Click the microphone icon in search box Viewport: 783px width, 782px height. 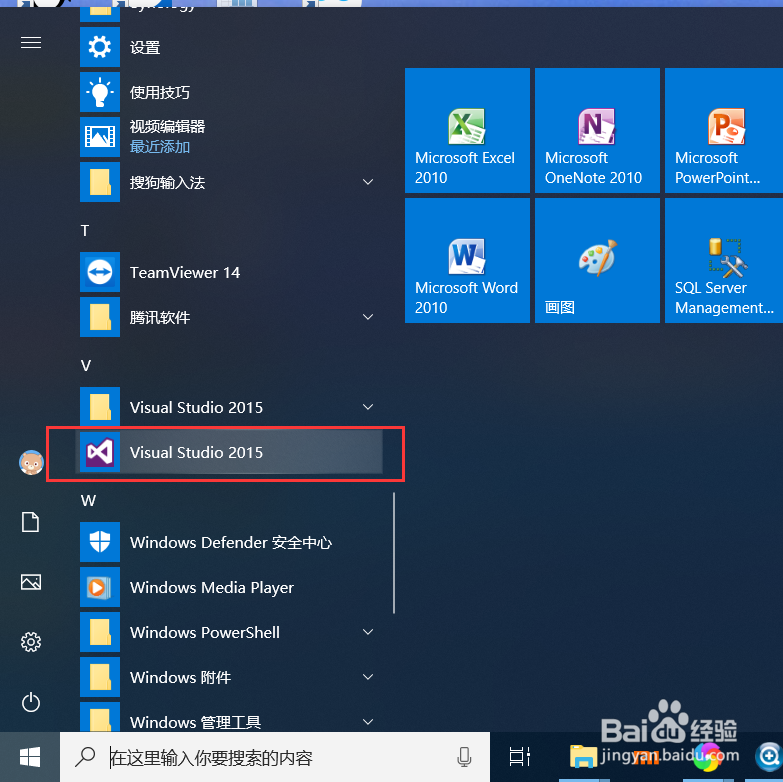tap(464, 757)
